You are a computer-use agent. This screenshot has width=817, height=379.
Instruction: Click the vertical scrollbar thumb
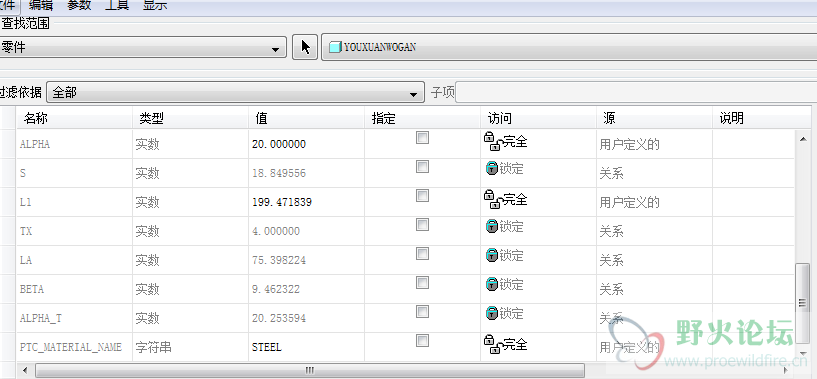tap(803, 302)
